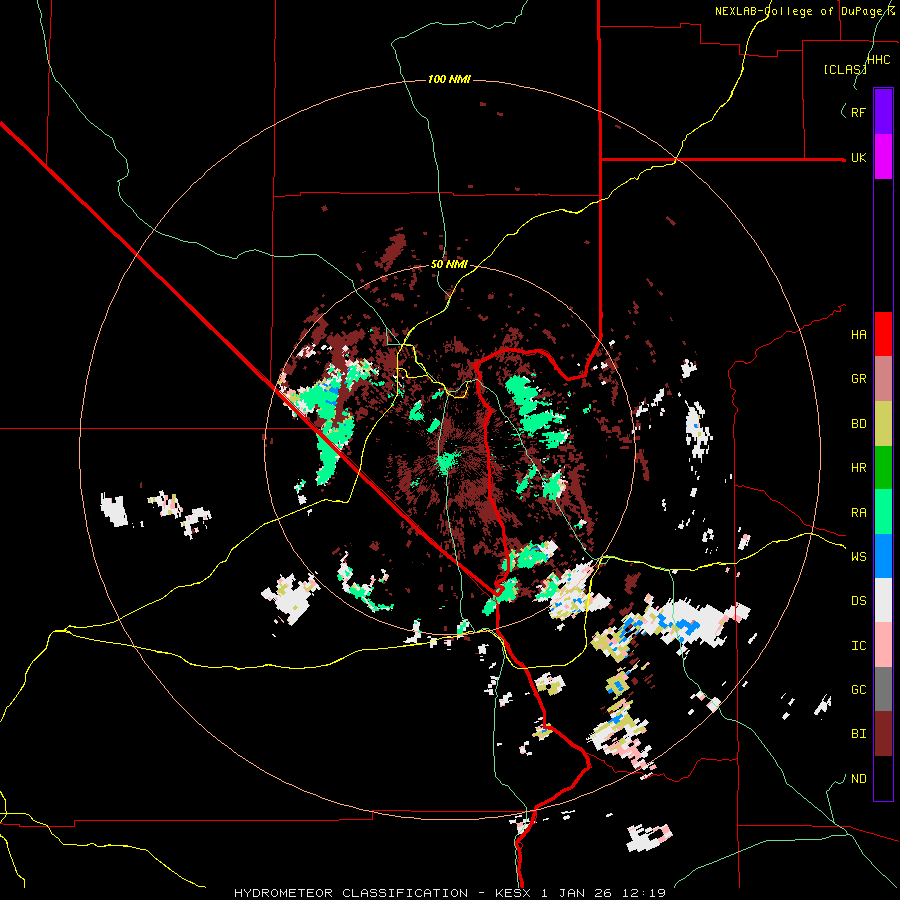Select the GC gray legend swatch

[883, 689]
